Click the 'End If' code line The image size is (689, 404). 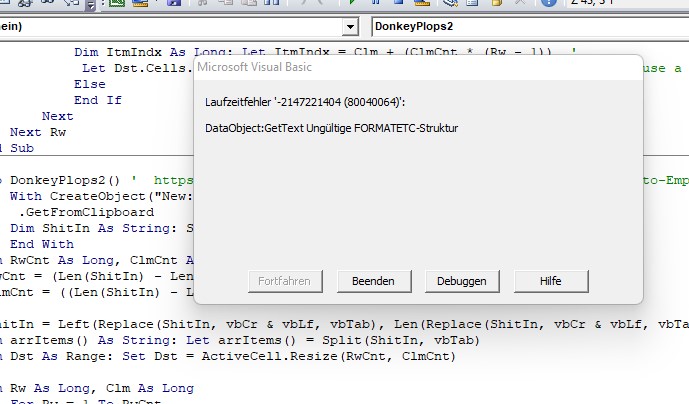click(98, 100)
